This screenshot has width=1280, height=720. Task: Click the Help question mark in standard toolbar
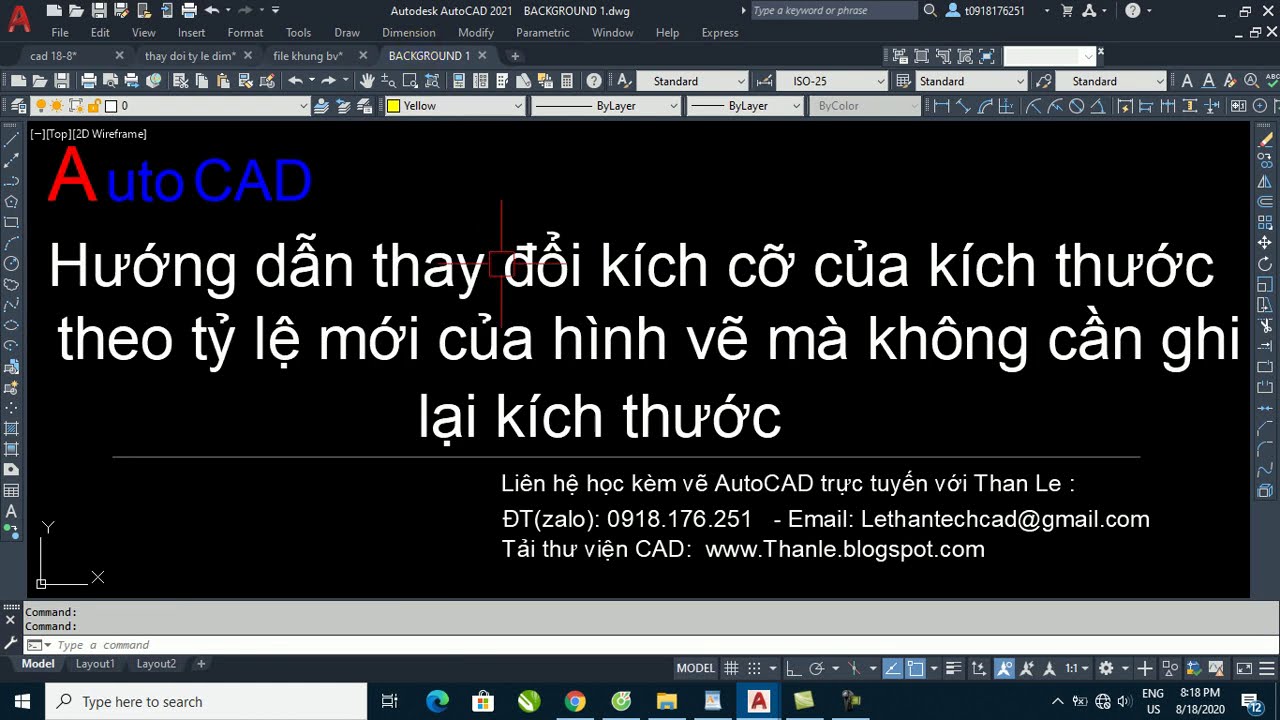[594, 81]
